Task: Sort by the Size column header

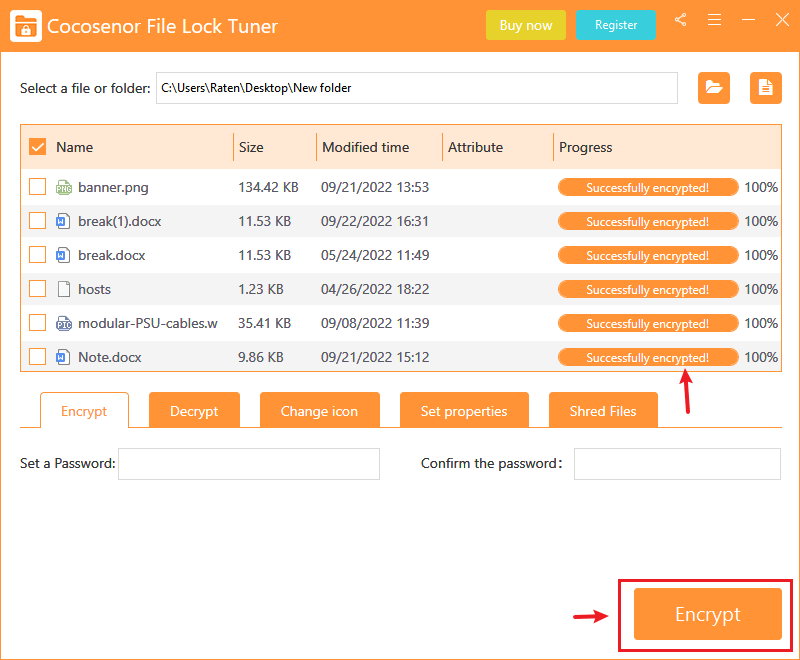Action: pos(251,147)
